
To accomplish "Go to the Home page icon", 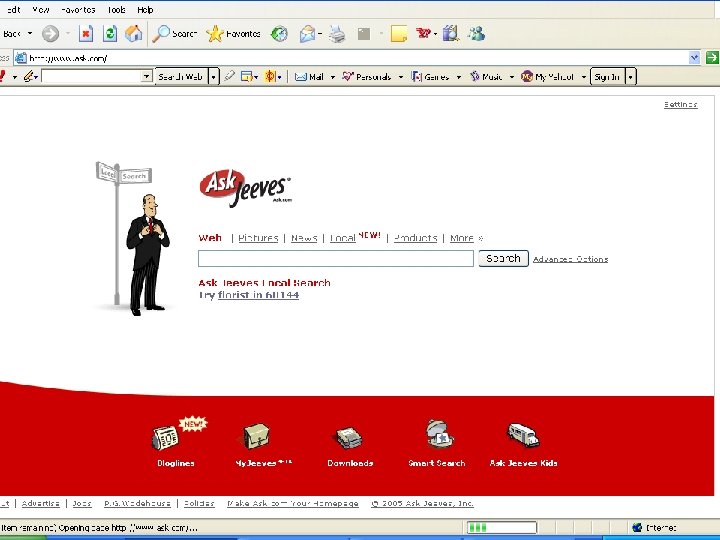I will [x=134, y=34].
